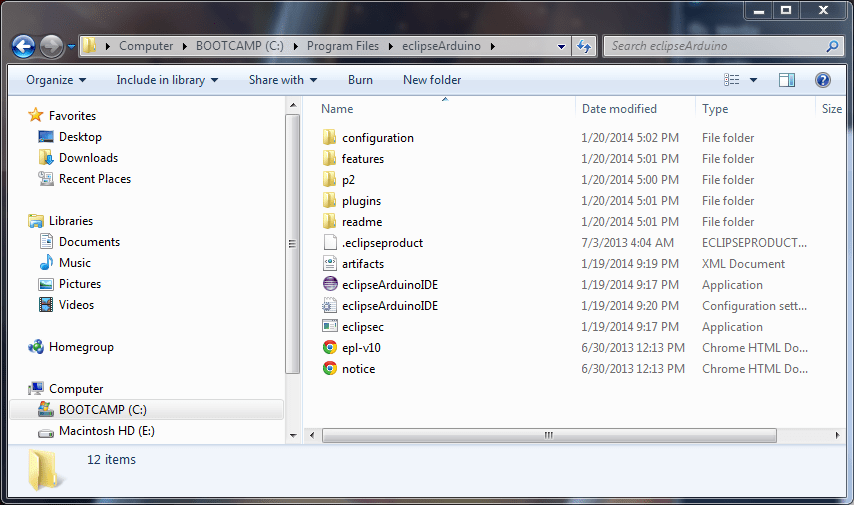Select the readme folder icon

click(329, 221)
